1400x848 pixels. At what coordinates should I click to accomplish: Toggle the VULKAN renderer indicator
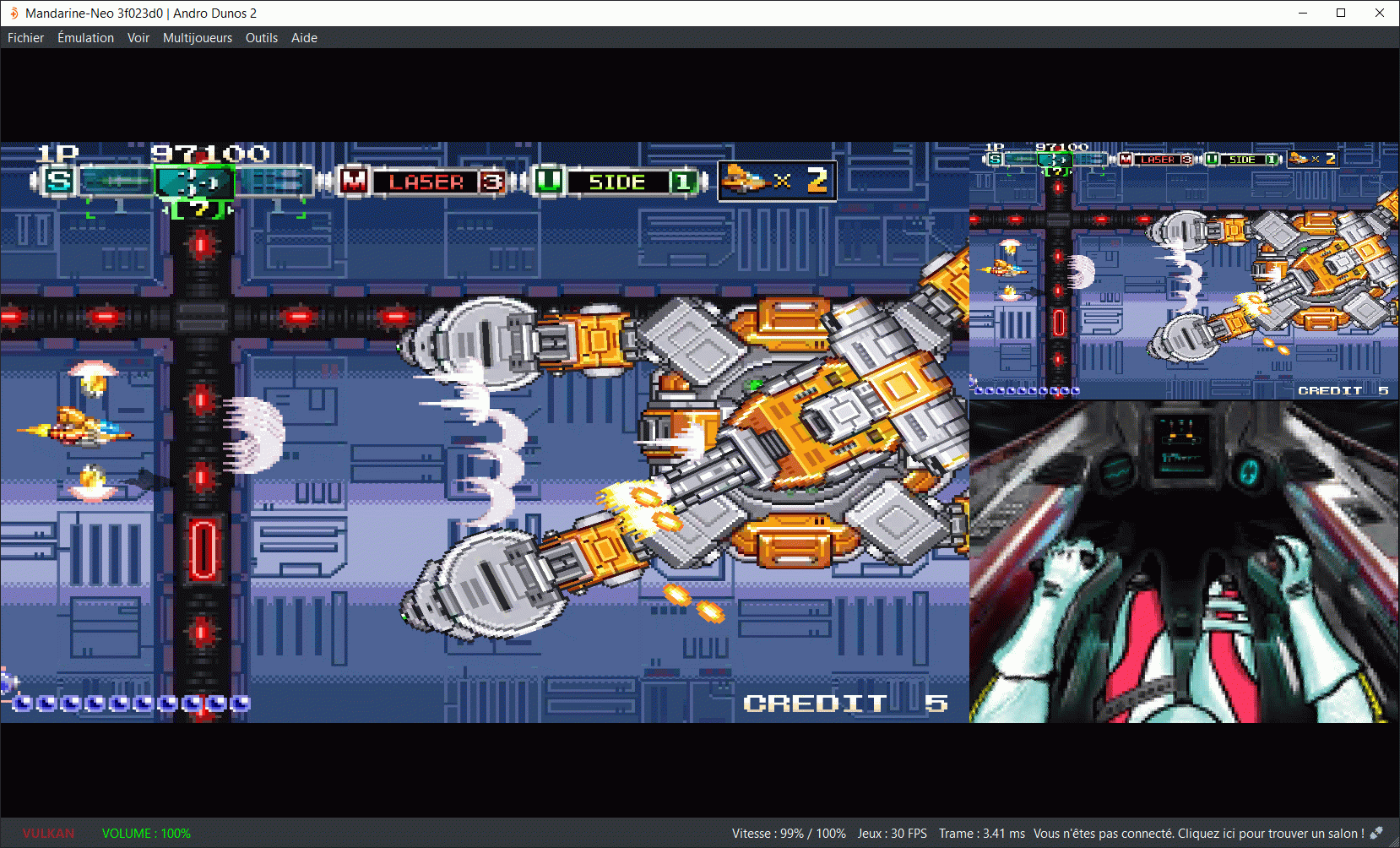(x=48, y=834)
